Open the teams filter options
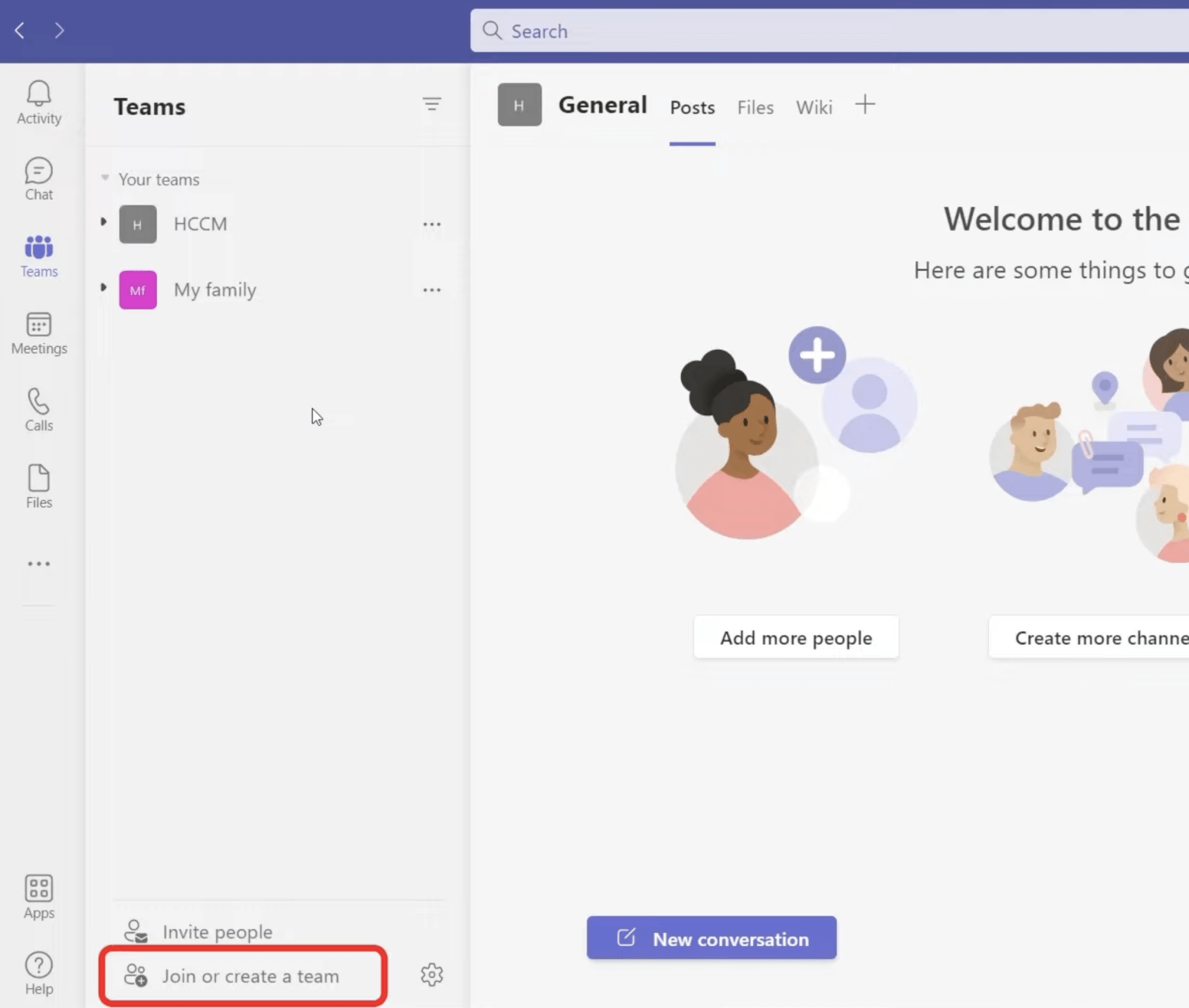The height and width of the screenshot is (1008, 1189). pos(431,103)
